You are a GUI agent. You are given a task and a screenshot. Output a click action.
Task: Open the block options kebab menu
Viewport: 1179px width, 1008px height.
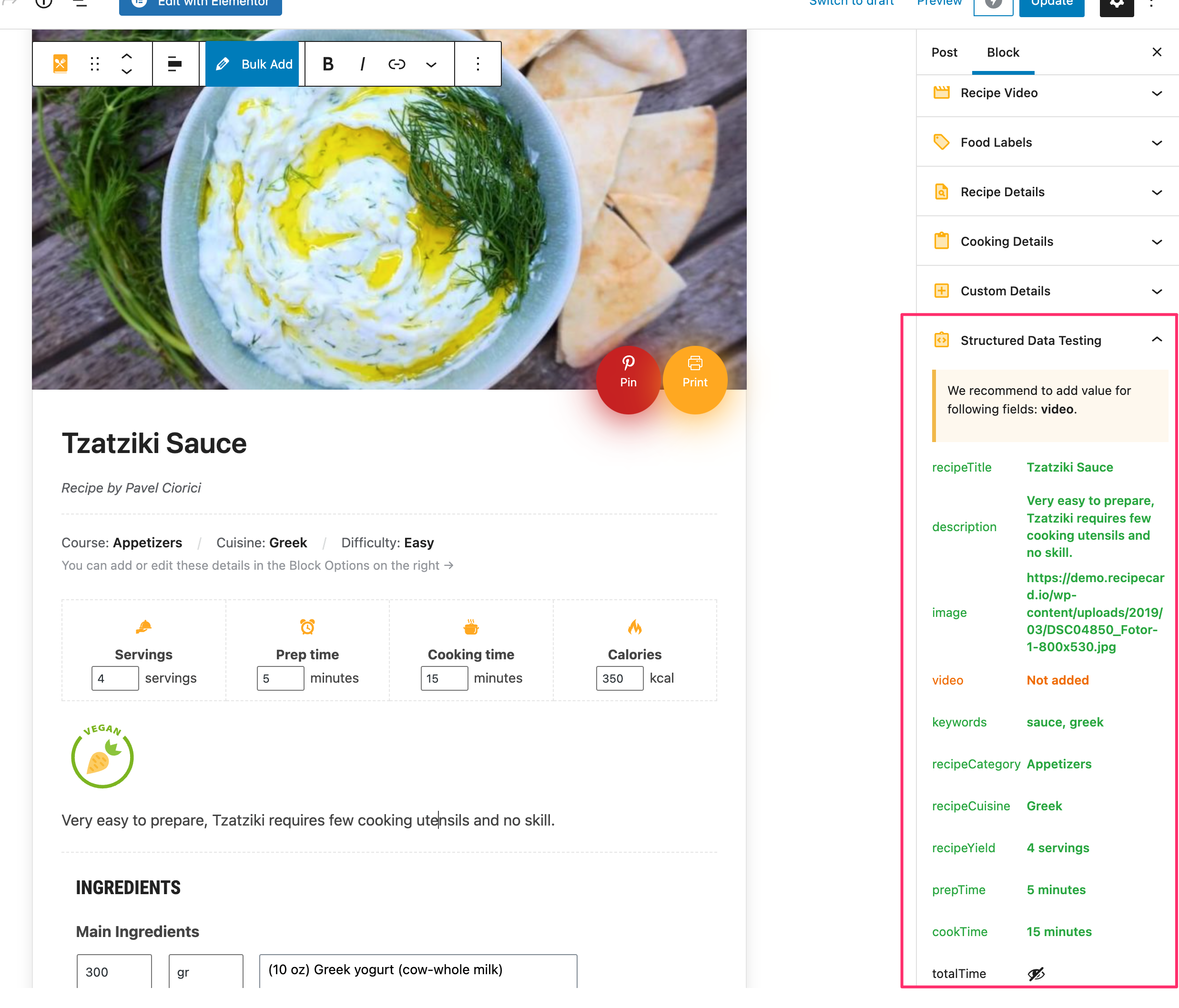(x=478, y=64)
